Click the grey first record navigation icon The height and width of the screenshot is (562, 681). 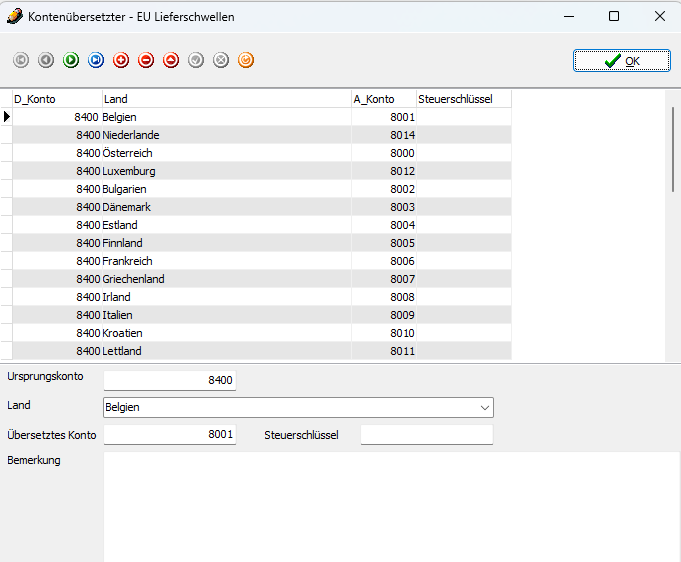point(21,61)
